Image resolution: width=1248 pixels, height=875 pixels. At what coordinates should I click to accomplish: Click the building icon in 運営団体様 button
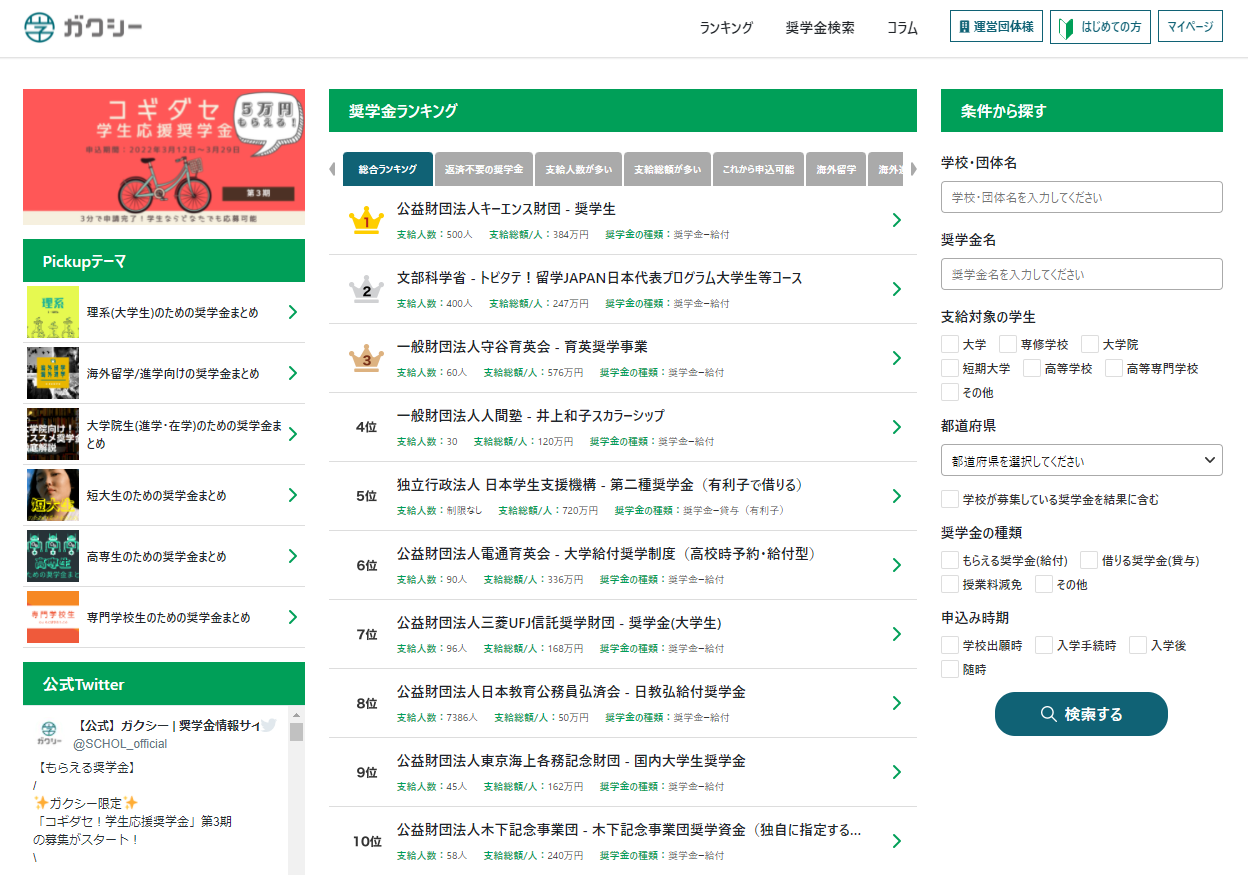tap(964, 27)
